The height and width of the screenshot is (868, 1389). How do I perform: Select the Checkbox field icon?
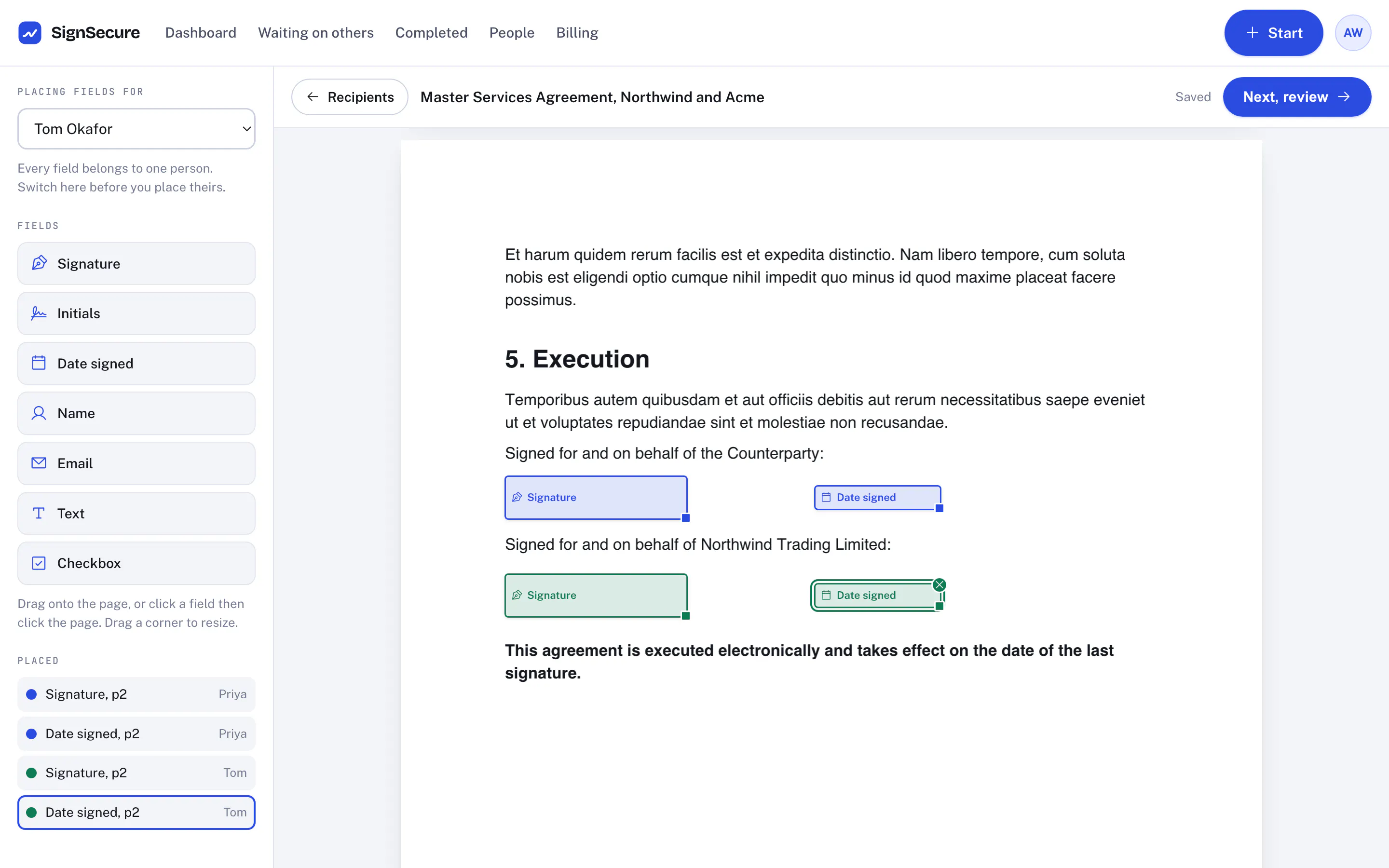tap(39, 563)
